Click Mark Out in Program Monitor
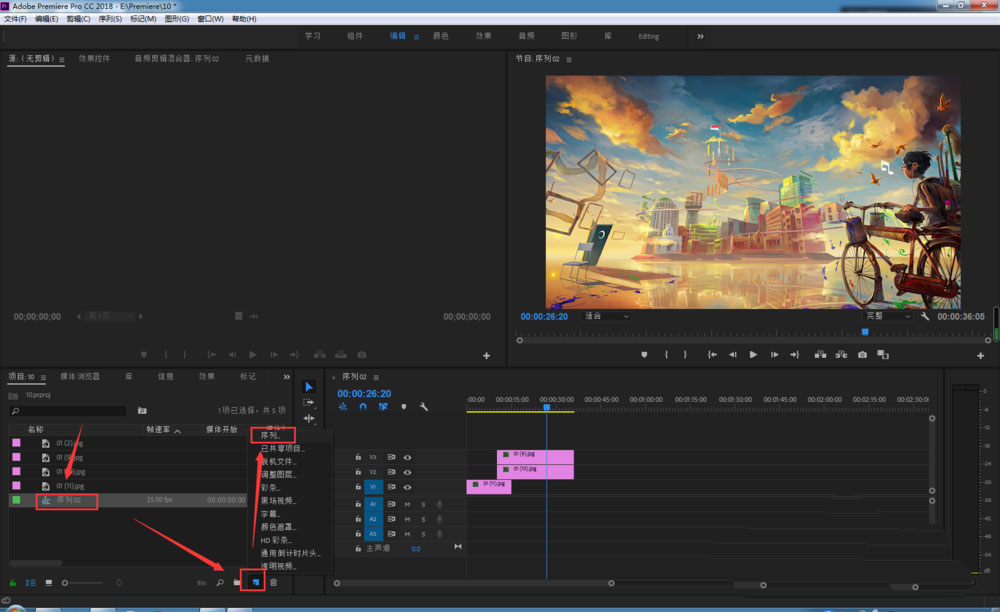The image size is (1000, 612). coord(686,354)
